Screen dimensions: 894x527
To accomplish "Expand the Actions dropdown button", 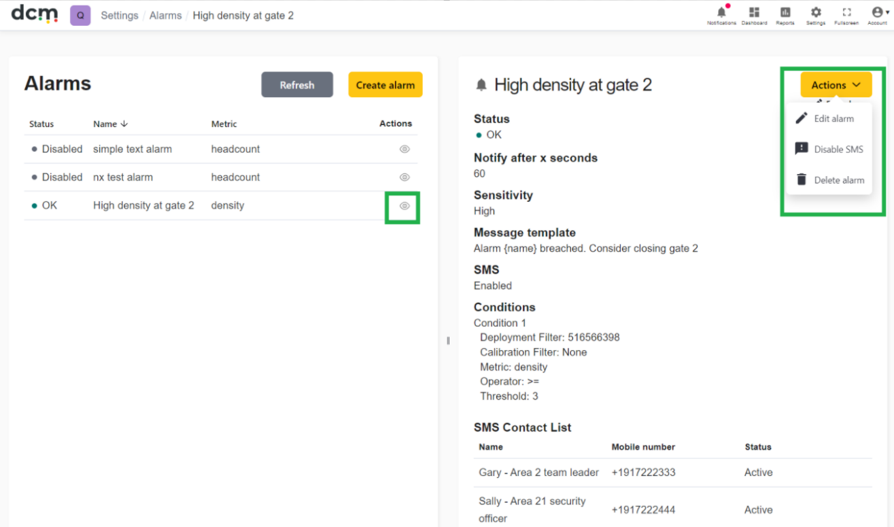I will (836, 85).
